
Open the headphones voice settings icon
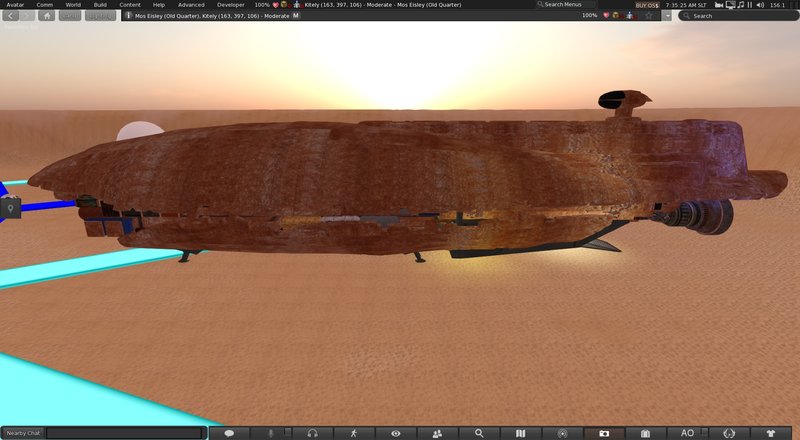point(312,433)
